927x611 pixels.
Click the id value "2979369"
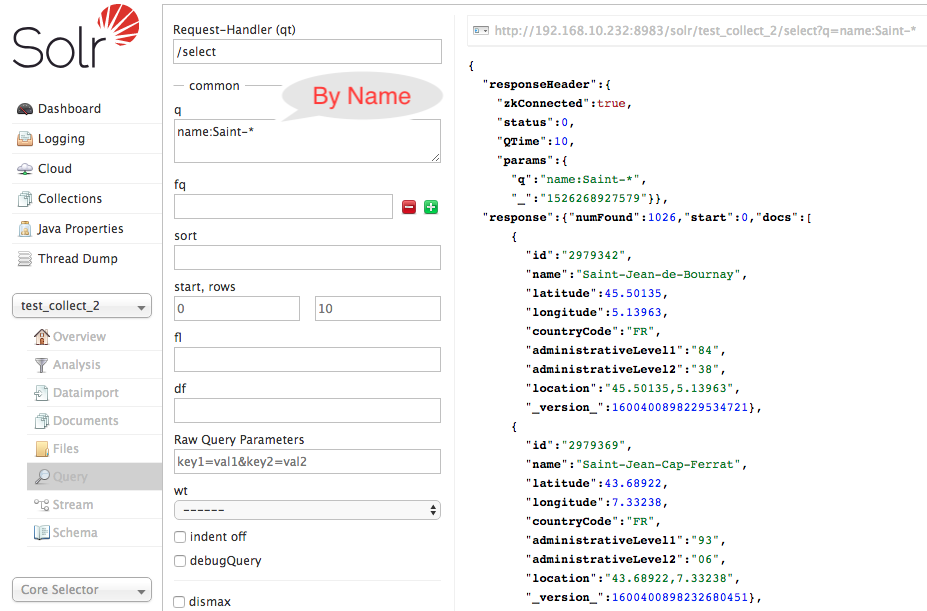click(594, 445)
